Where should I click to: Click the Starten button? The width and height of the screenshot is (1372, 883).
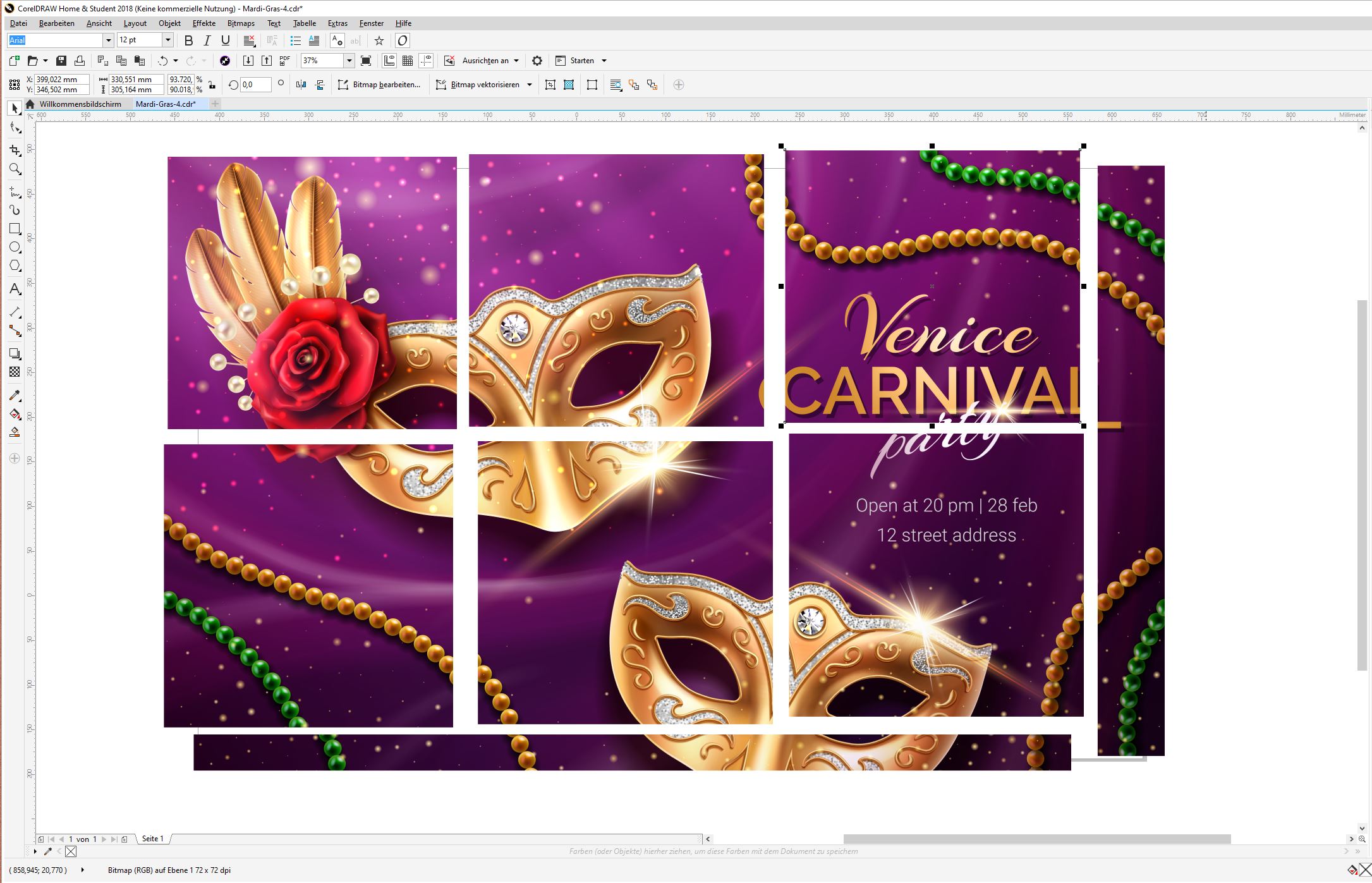point(575,61)
